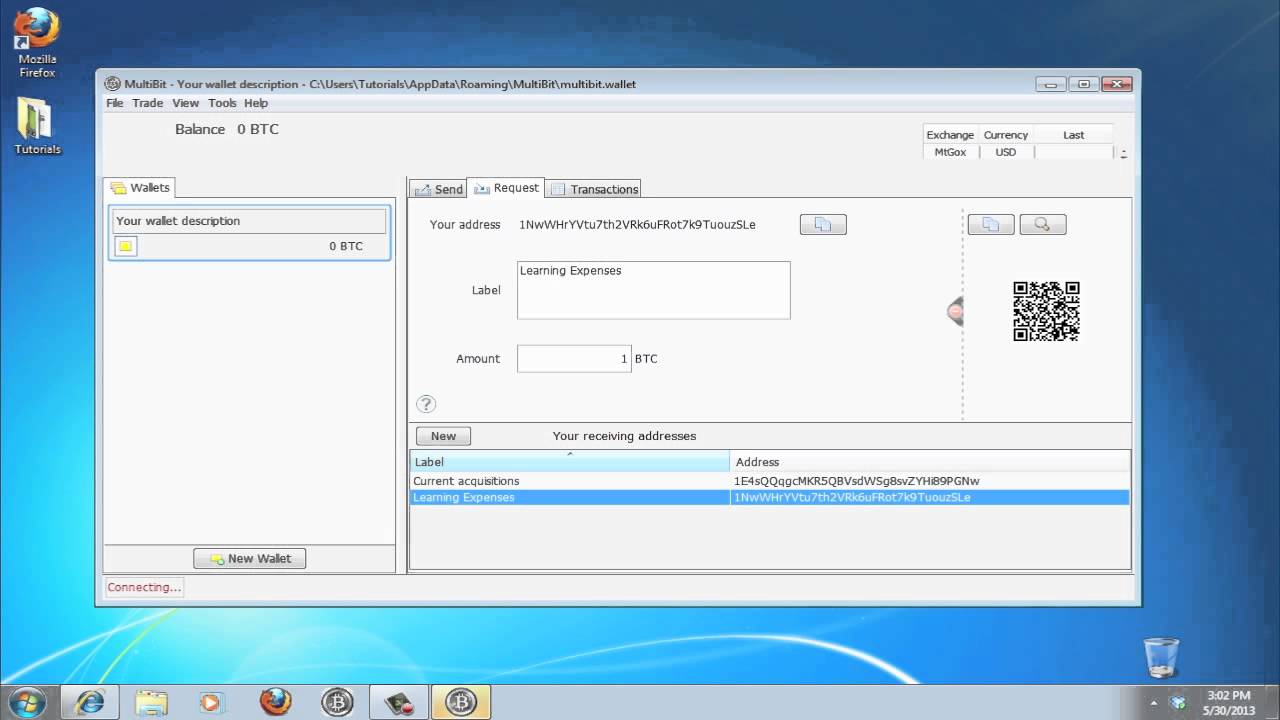Image resolution: width=1280 pixels, height=720 pixels.
Task: Click the QR code image
Action: point(1046,311)
